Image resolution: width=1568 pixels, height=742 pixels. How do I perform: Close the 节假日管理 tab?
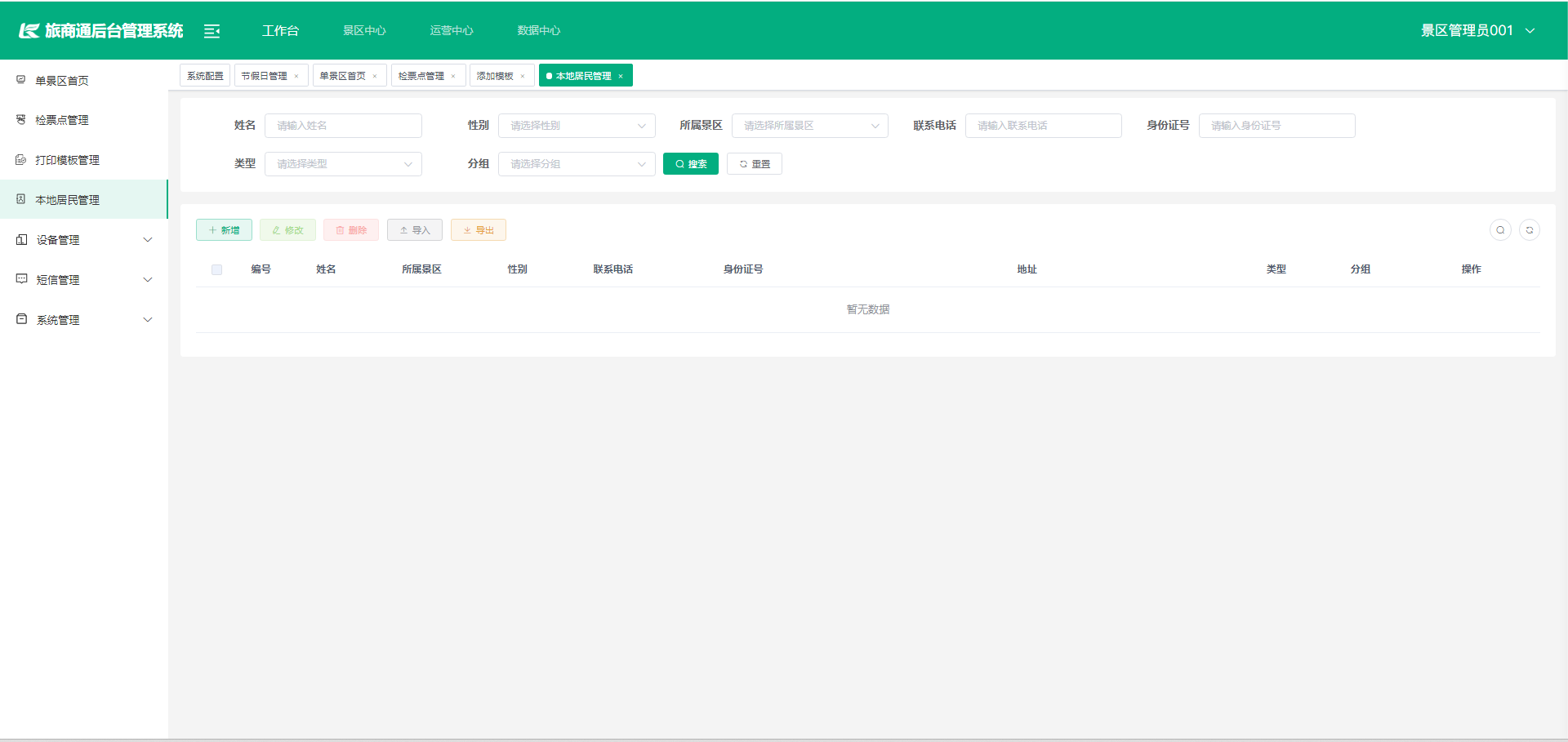coord(296,76)
